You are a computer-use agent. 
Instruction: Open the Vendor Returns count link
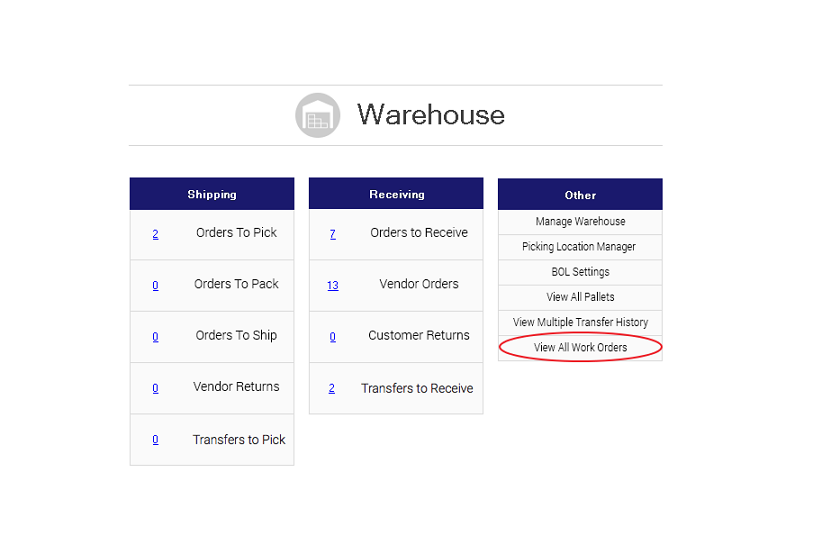[155, 388]
